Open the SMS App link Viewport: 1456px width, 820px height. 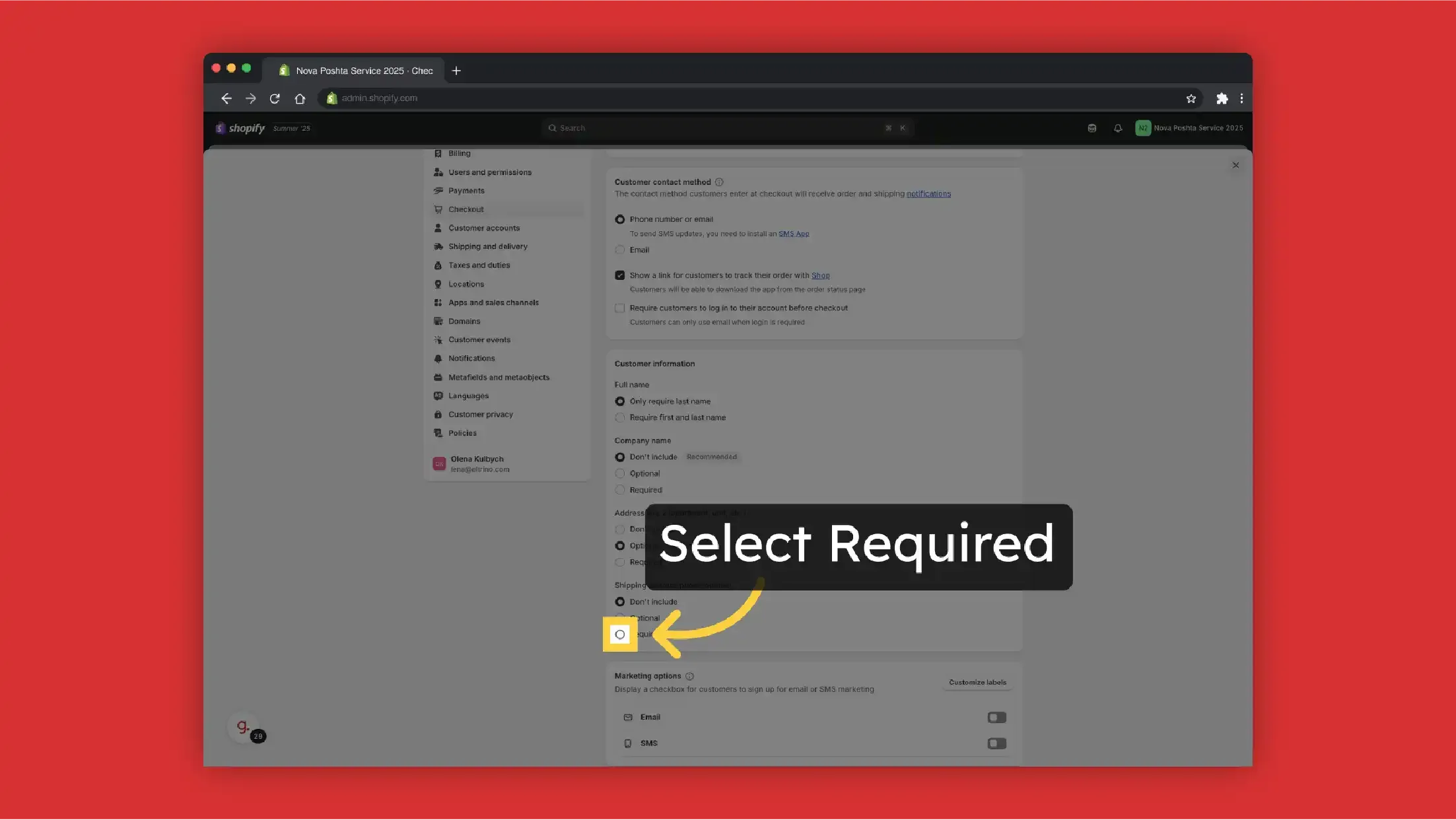(x=793, y=234)
